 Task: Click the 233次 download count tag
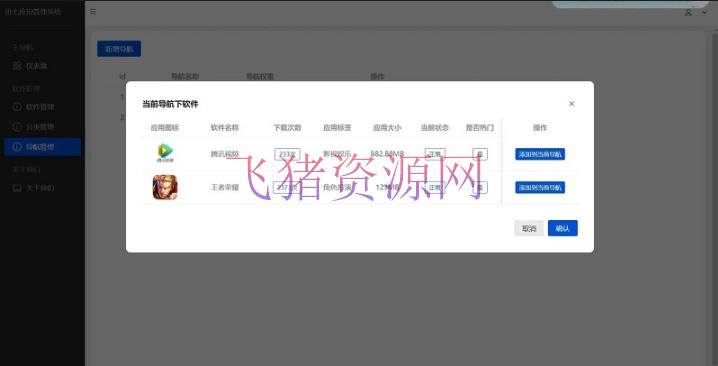287,154
